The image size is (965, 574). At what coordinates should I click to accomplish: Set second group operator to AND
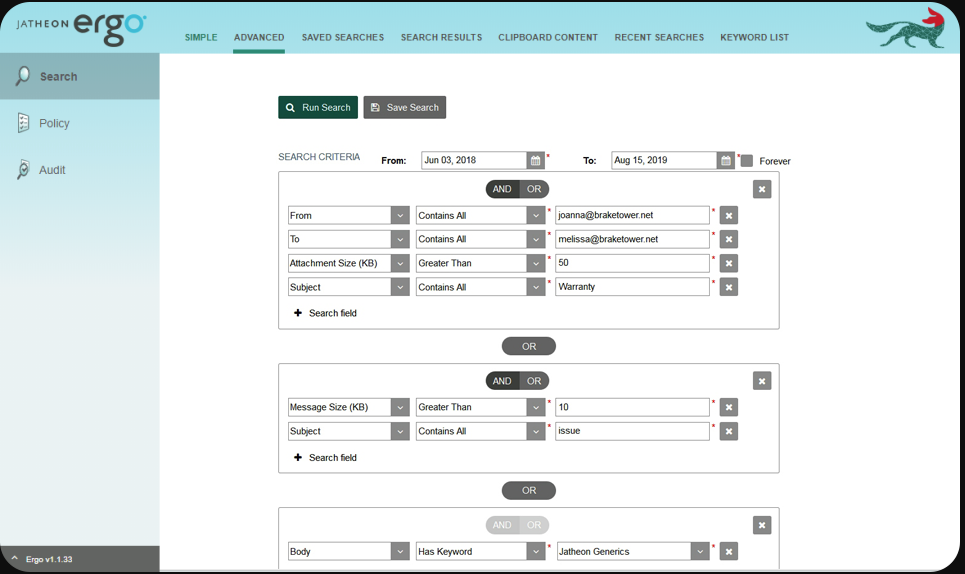point(502,381)
